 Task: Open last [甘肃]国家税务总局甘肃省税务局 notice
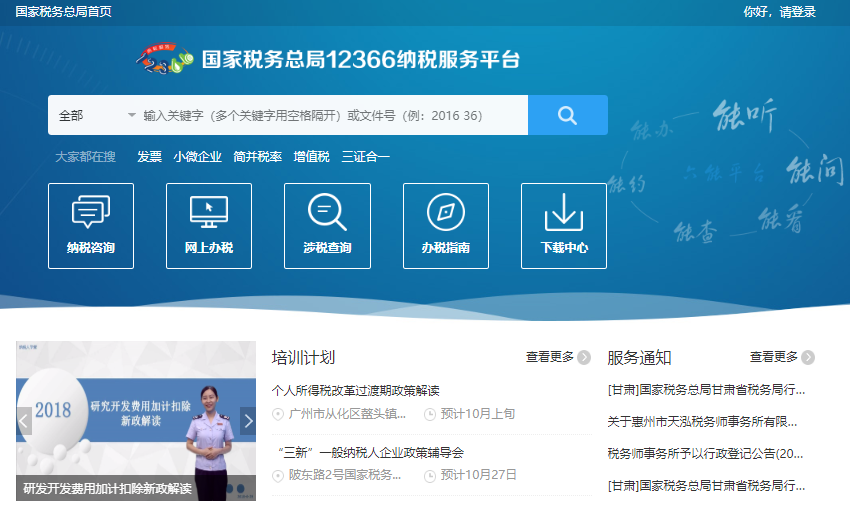[x=706, y=485]
